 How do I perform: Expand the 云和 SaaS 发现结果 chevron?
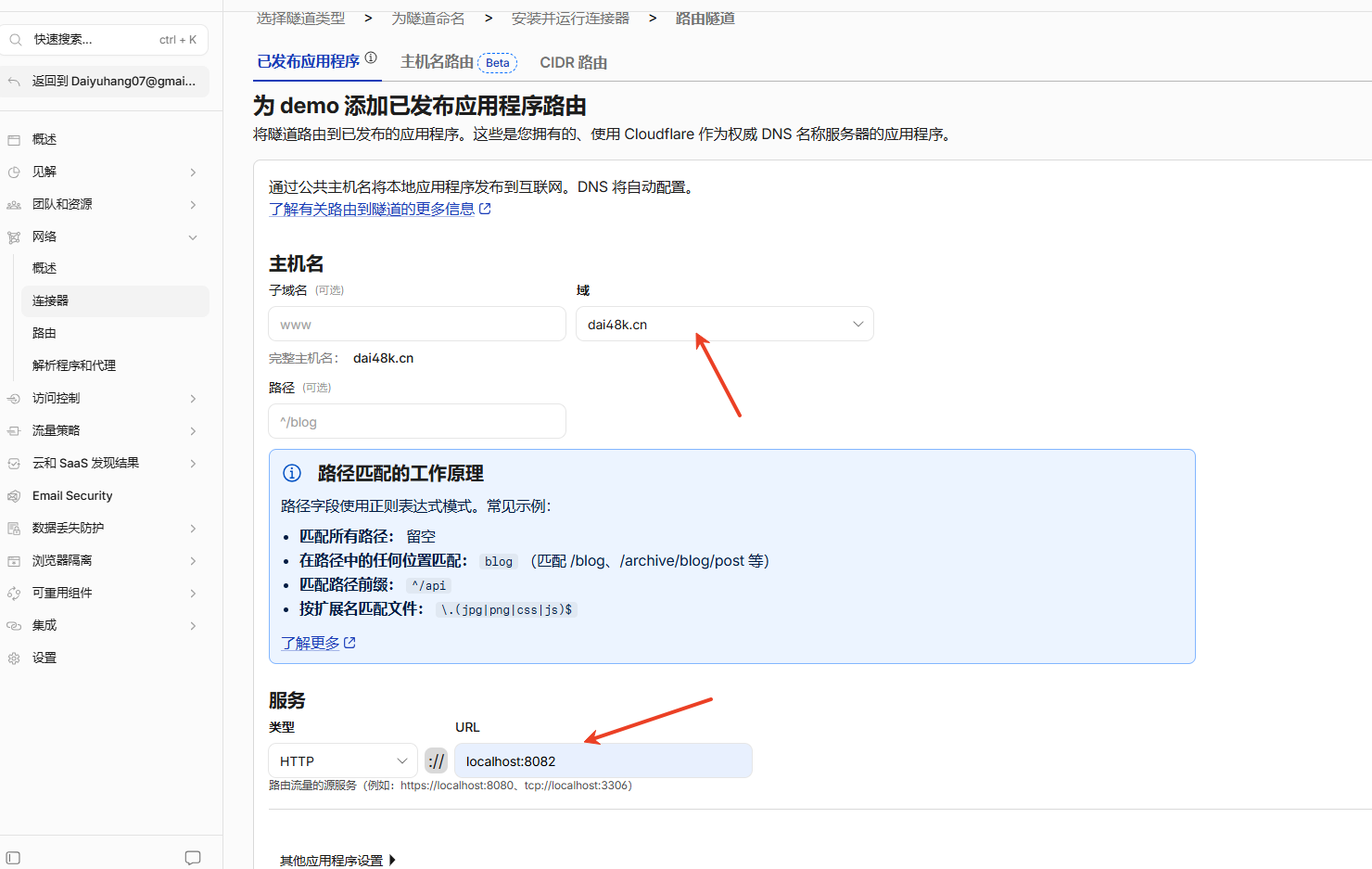click(193, 464)
